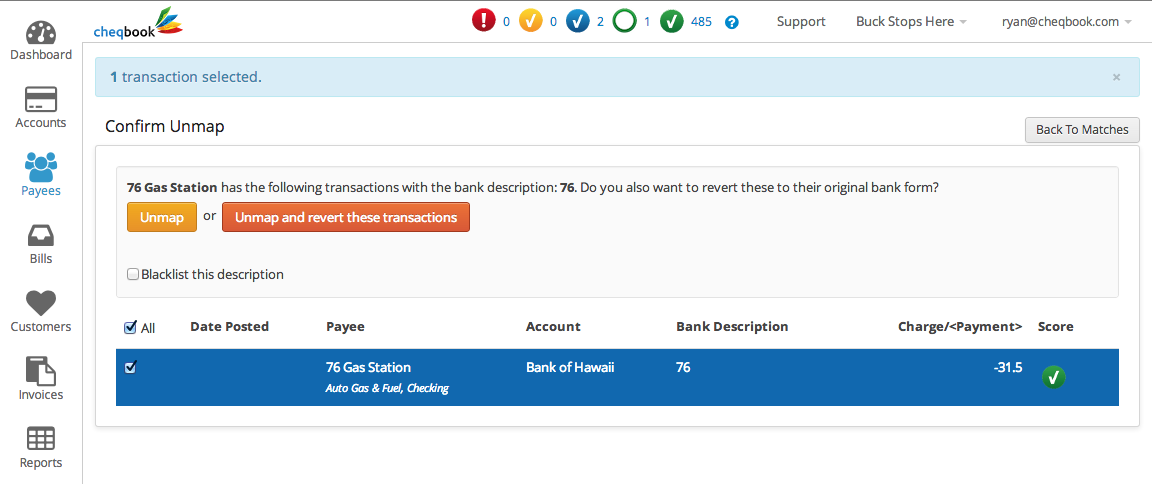The width and height of the screenshot is (1152, 484).
Task: Enable Blacklist this description checkbox
Action: [133, 274]
